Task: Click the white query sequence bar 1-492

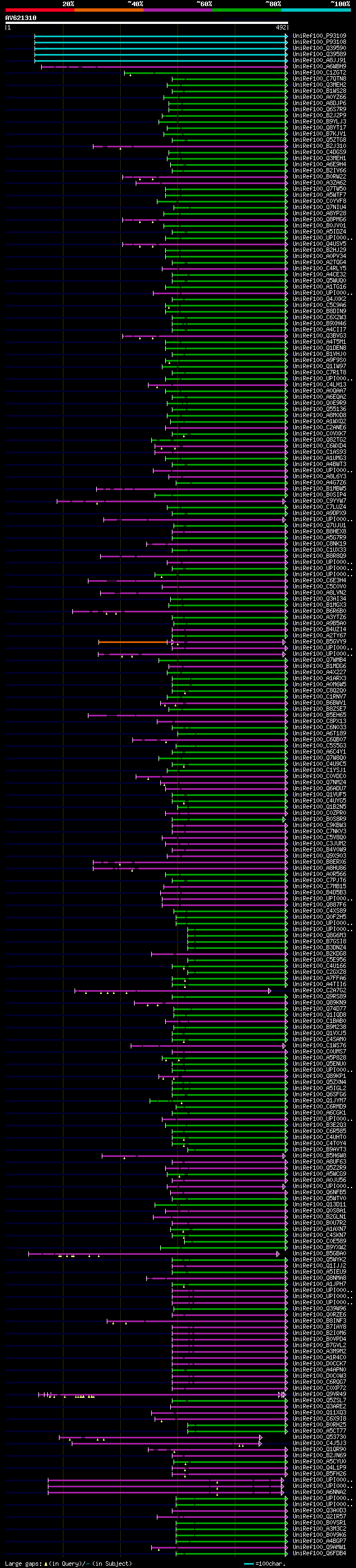Action: pos(146,23)
